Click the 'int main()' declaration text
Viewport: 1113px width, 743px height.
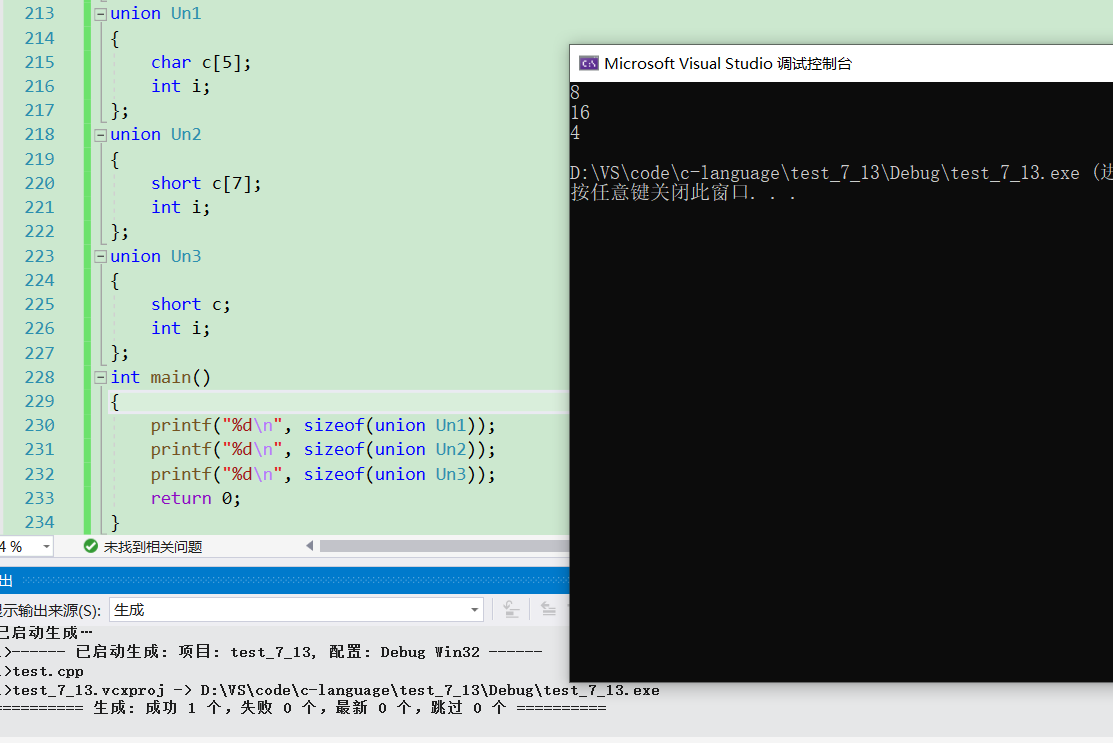click(160, 378)
